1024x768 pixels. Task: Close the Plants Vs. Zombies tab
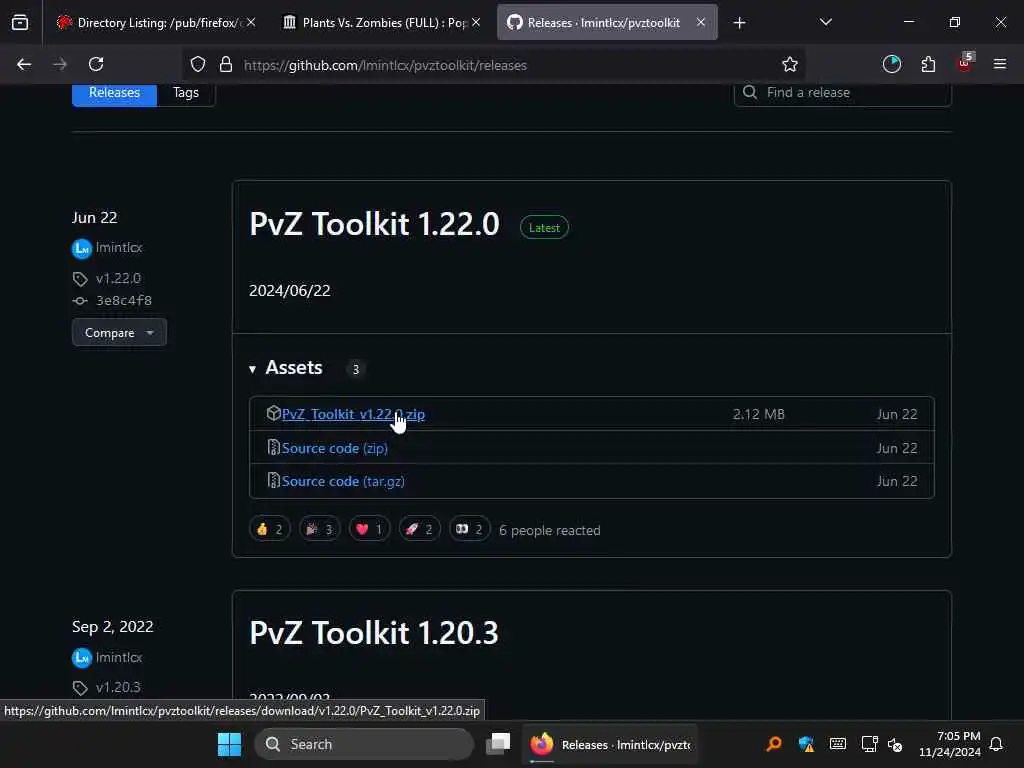point(476,22)
